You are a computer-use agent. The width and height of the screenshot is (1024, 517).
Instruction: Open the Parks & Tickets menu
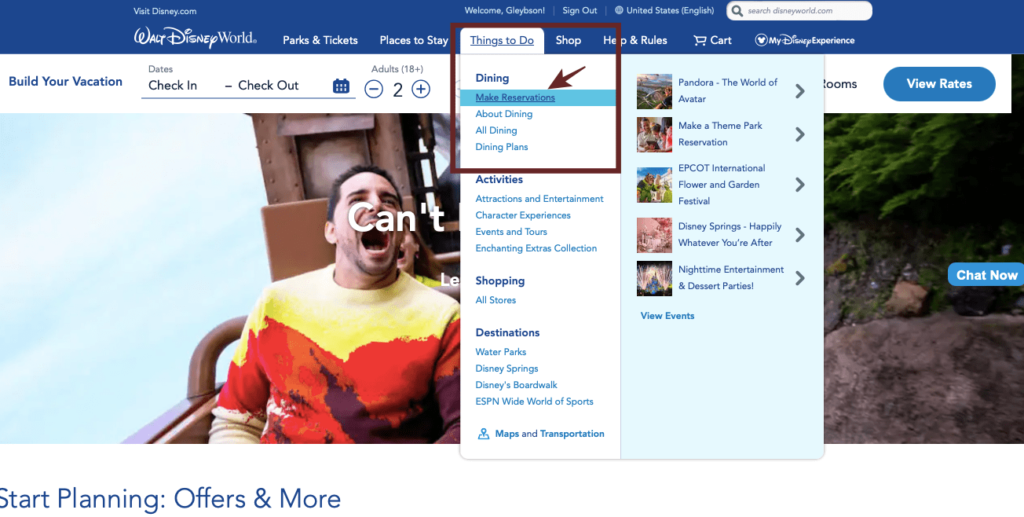pos(320,41)
